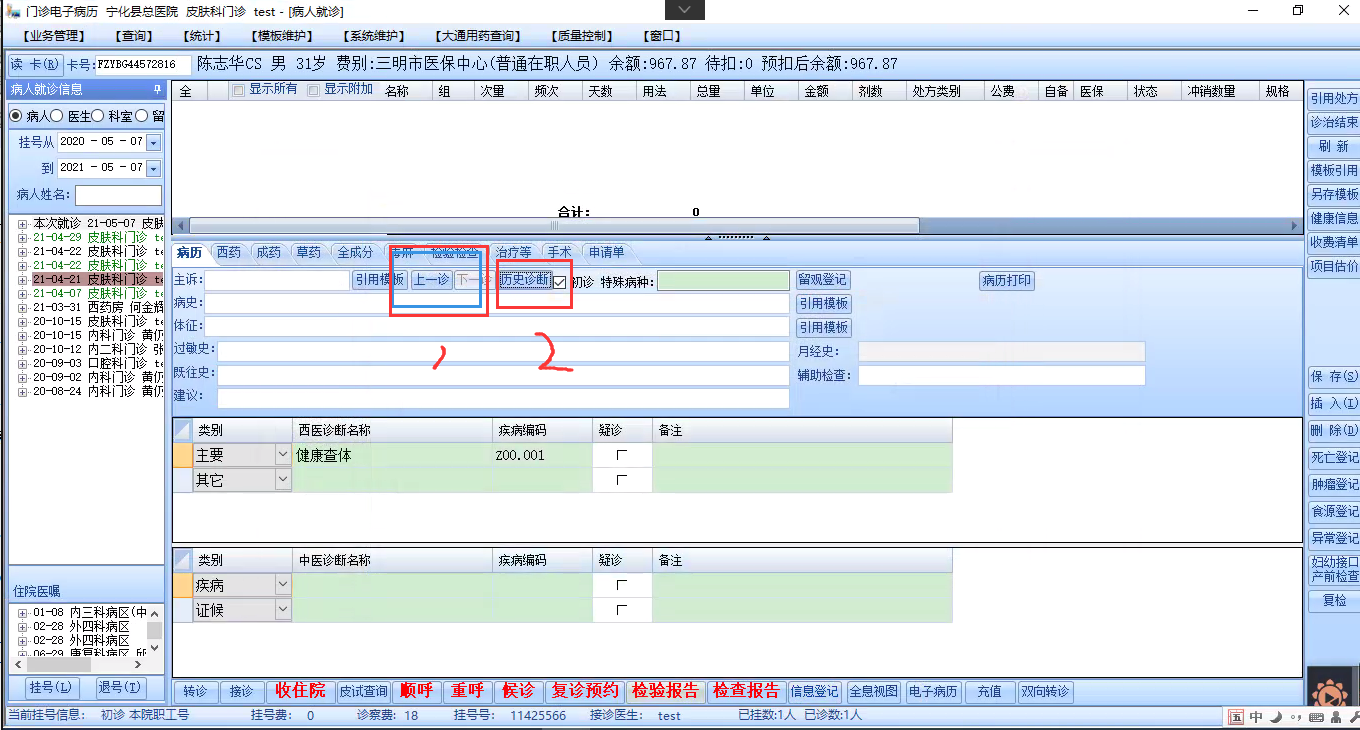This screenshot has width=1360, height=730.
Task: Expand the 本次就诊 21-05-07 tree node
Action: tap(22, 223)
